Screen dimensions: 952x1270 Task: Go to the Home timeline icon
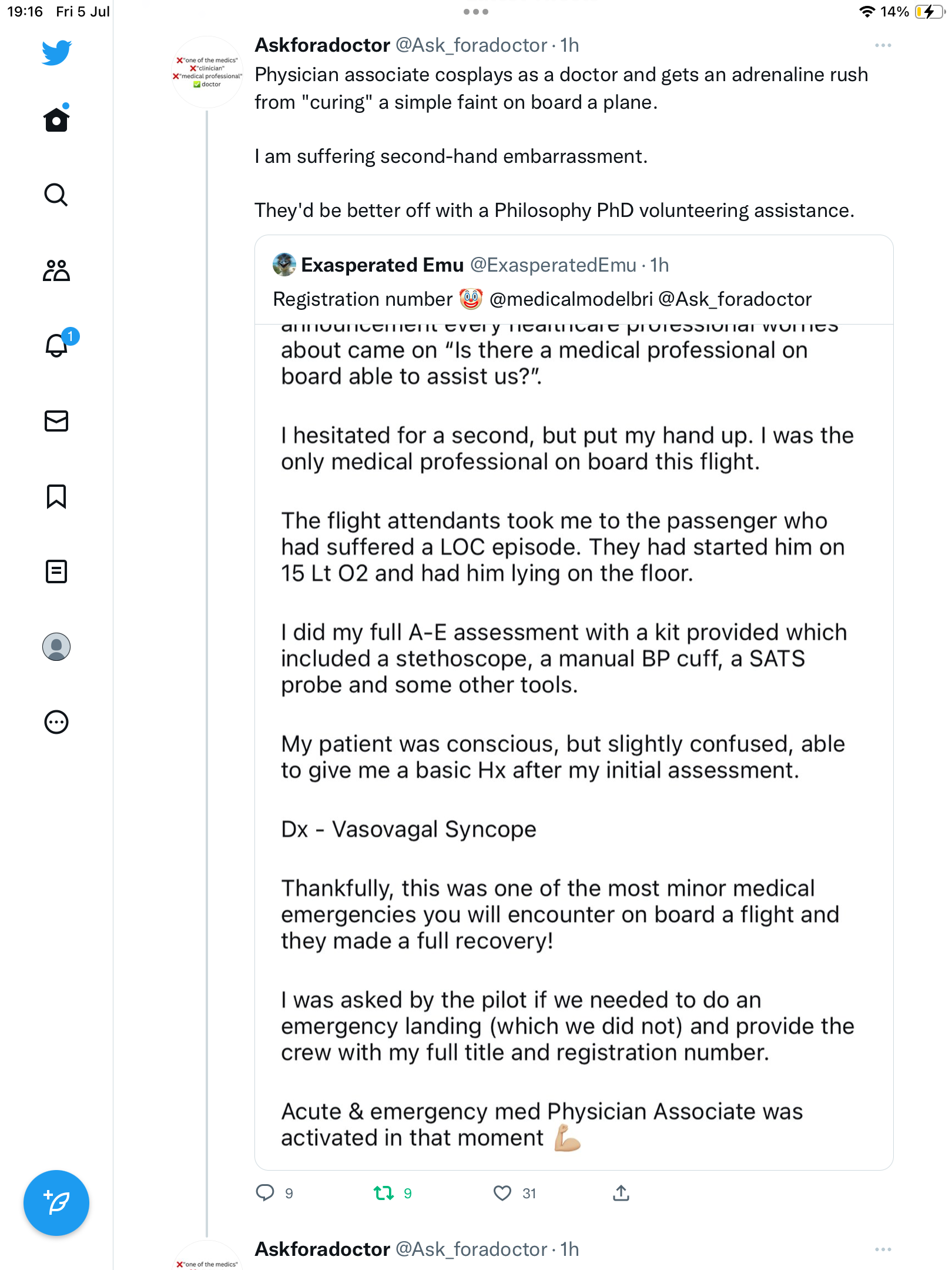(x=56, y=119)
